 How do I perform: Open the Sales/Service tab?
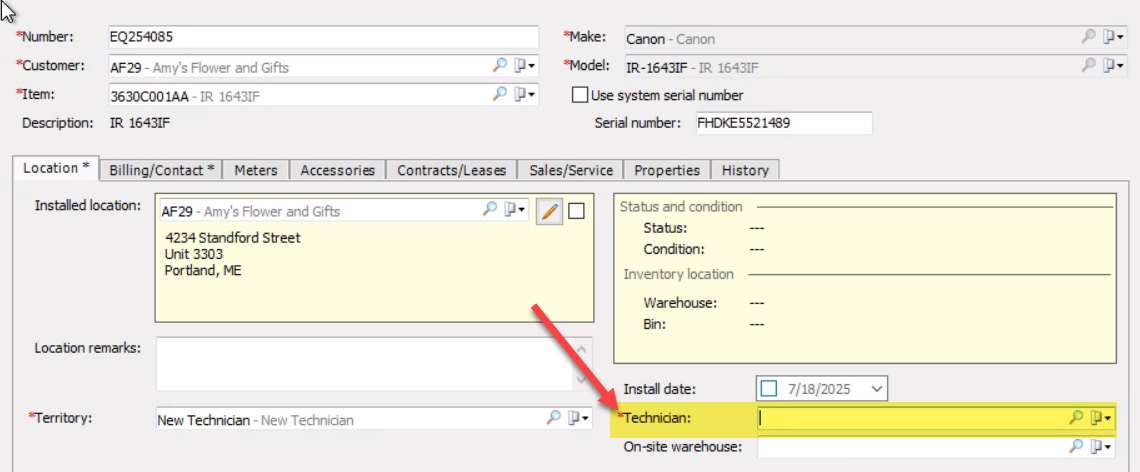[x=571, y=170]
